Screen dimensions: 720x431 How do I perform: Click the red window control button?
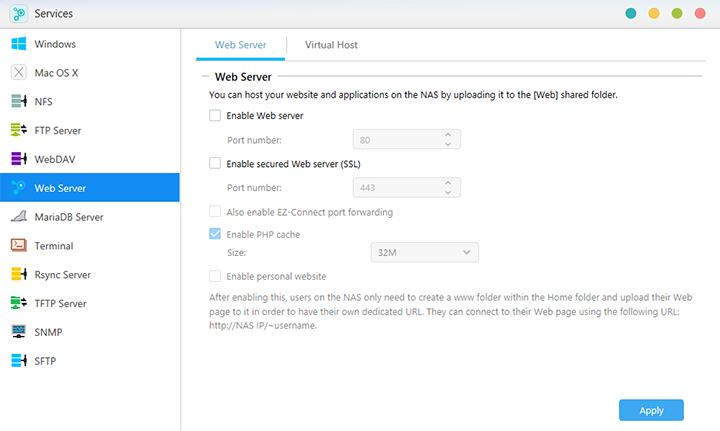click(699, 14)
